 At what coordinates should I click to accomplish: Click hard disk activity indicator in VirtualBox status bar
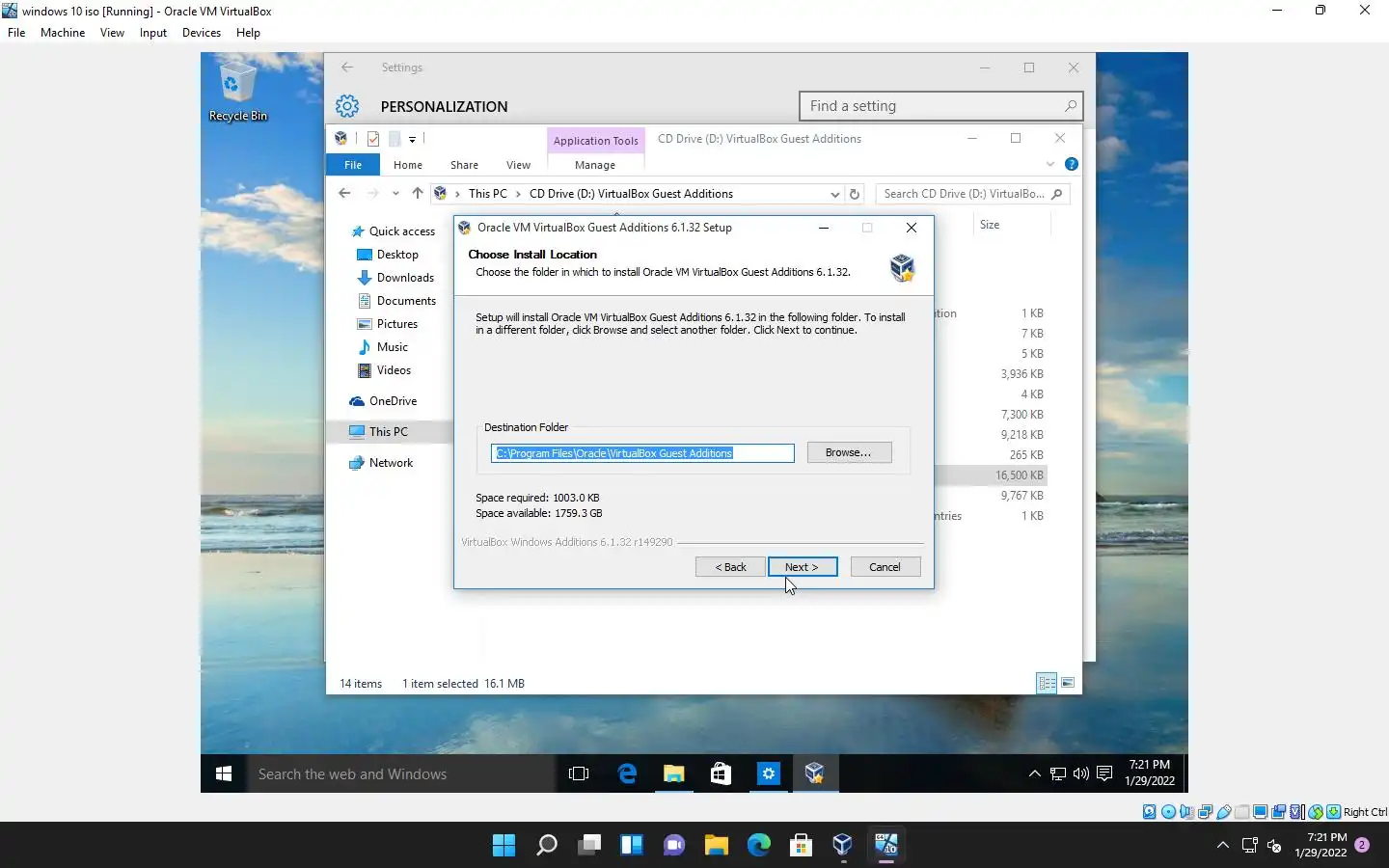(x=1149, y=812)
